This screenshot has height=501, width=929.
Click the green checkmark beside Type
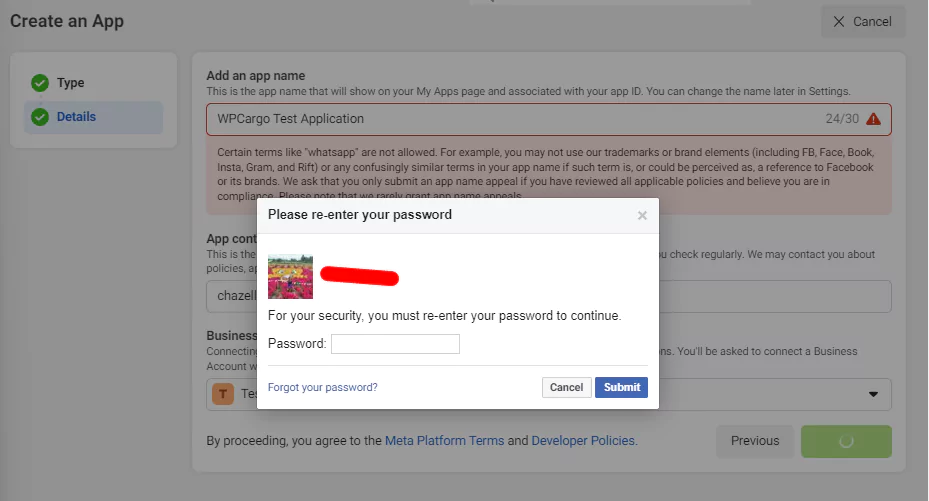40,83
